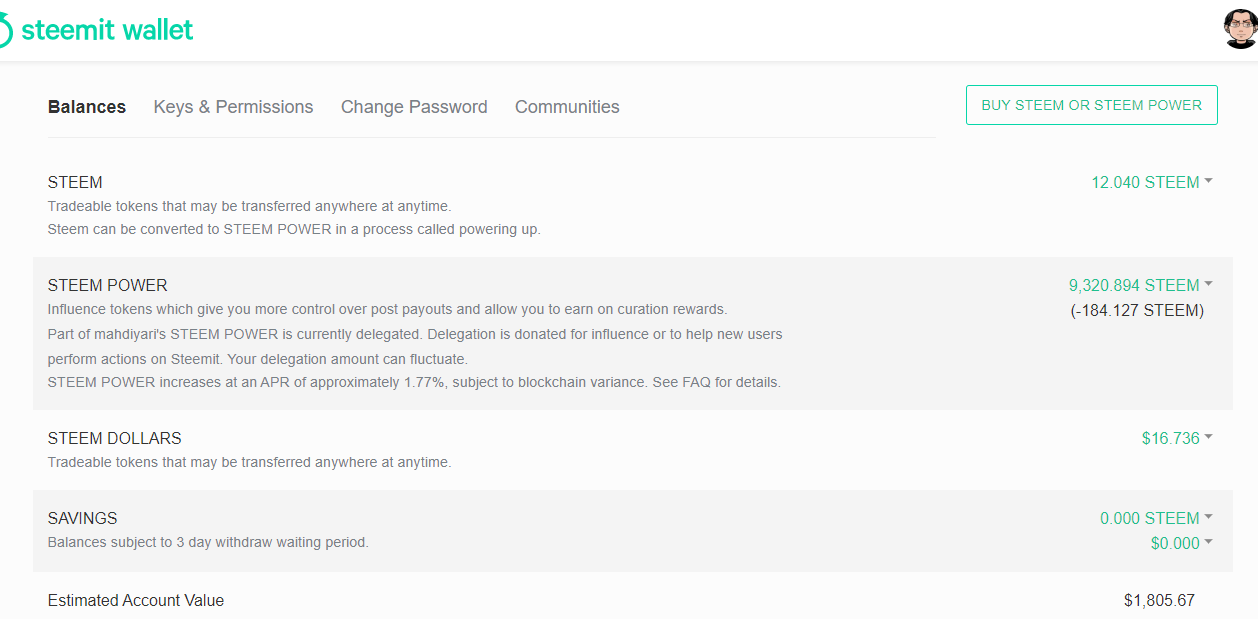Expand the $16.736 Steem Dollars dropdown
1258x619 pixels.
[1170, 438]
